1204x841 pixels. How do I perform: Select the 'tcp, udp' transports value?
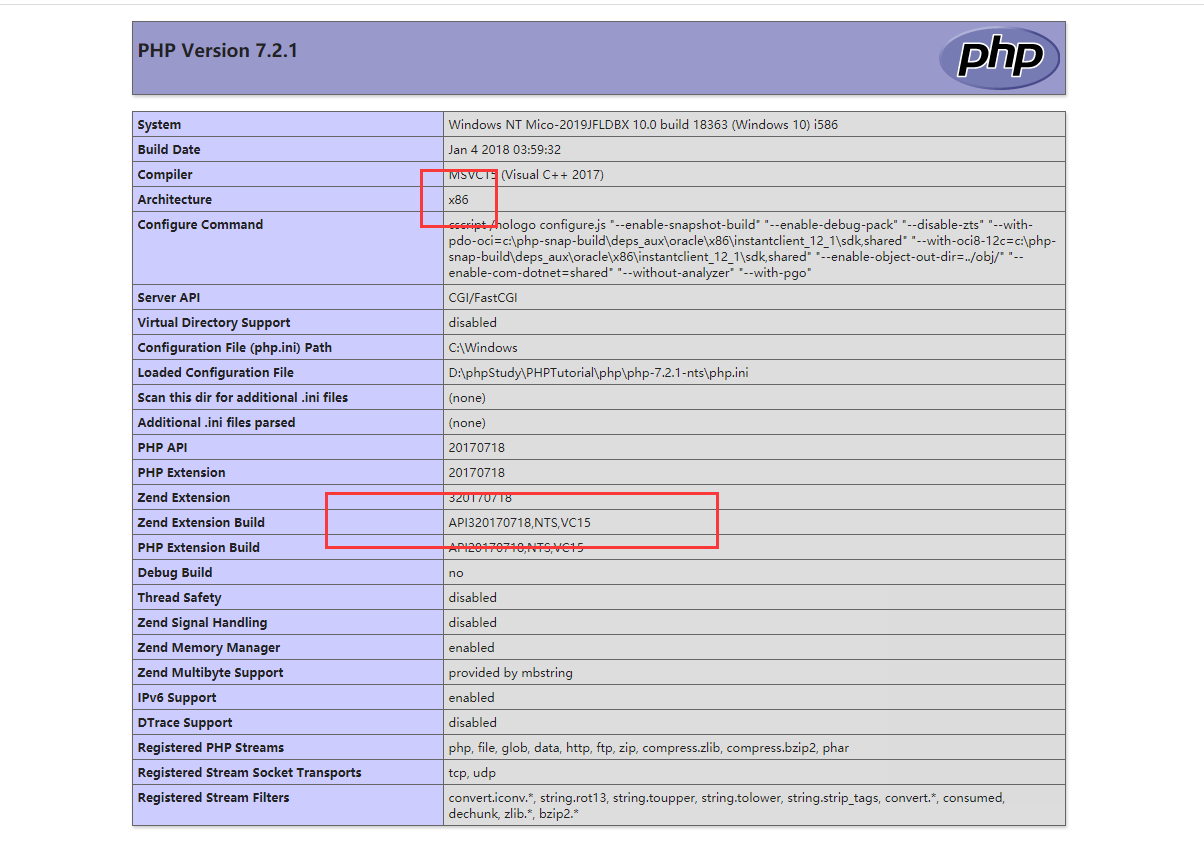pos(472,773)
